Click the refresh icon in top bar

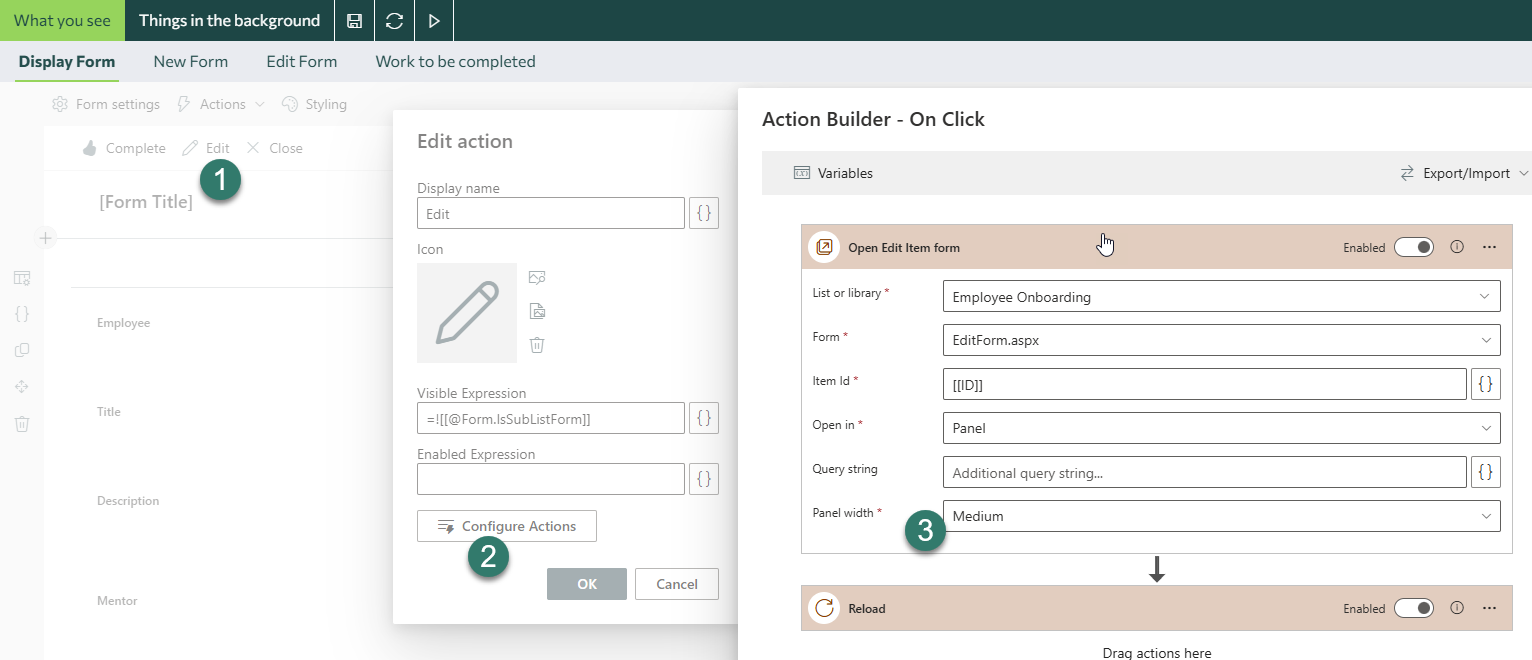[394, 20]
